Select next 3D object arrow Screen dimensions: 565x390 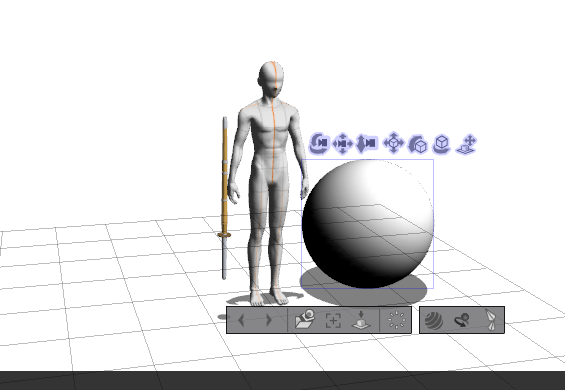[x=268, y=320]
